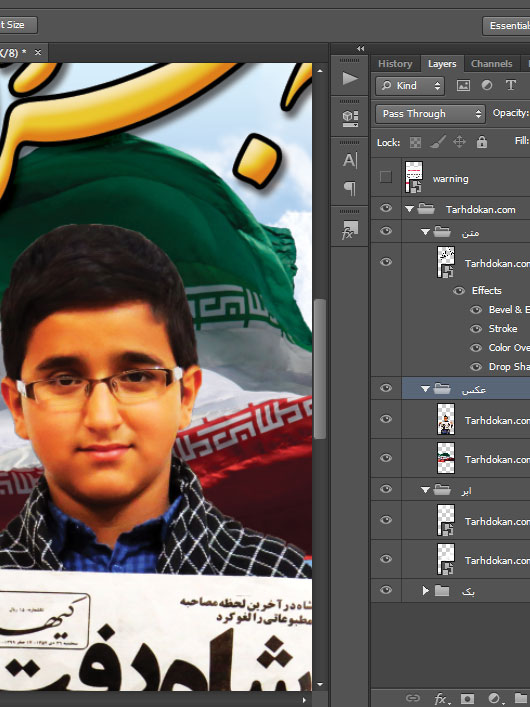
Task: Add layer mask icon at panel bottom
Action: [467, 699]
